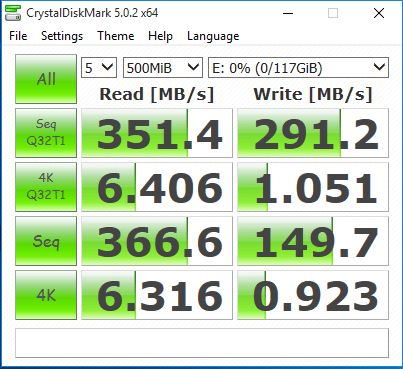Open the Settings menu

(62, 36)
